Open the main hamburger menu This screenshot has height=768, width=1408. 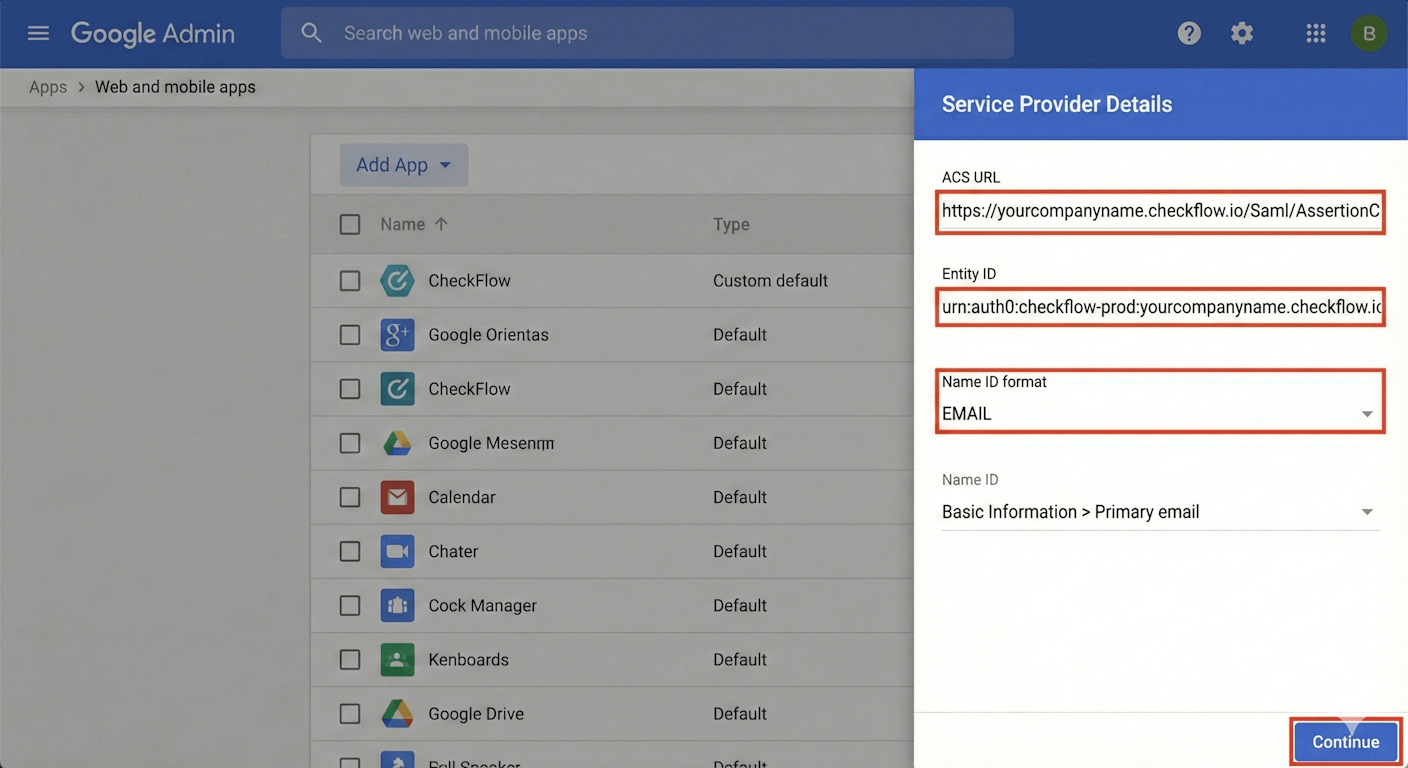38,33
